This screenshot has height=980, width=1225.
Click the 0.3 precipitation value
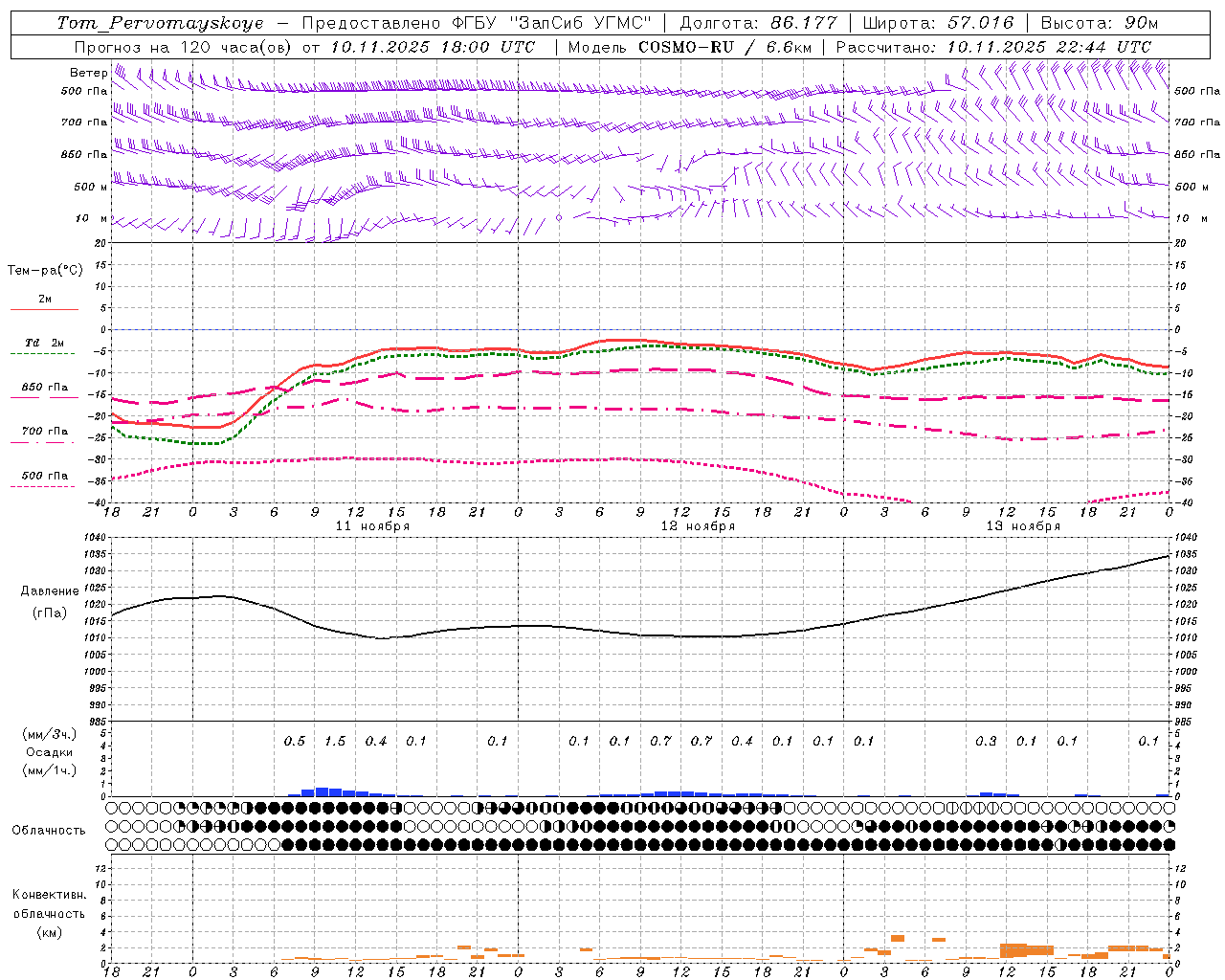(x=986, y=742)
